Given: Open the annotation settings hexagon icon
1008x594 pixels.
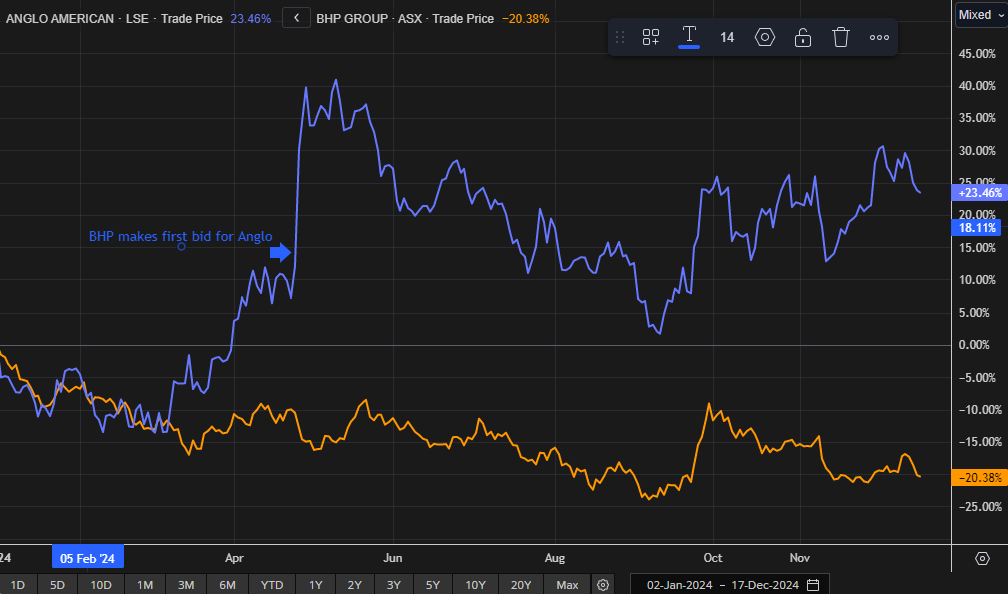Looking at the screenshot, I should 765,37.
